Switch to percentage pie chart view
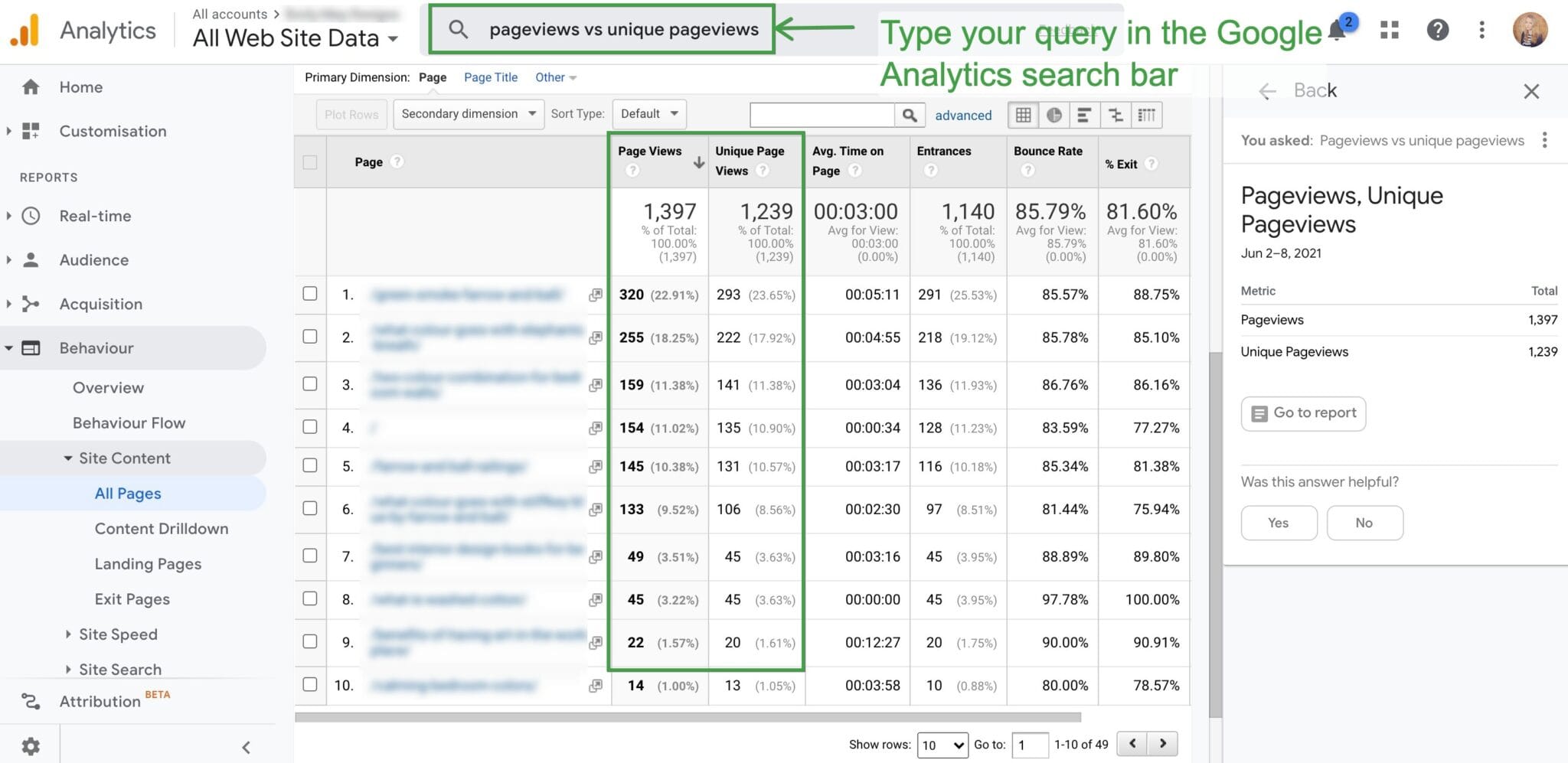 pos(1054,115)
